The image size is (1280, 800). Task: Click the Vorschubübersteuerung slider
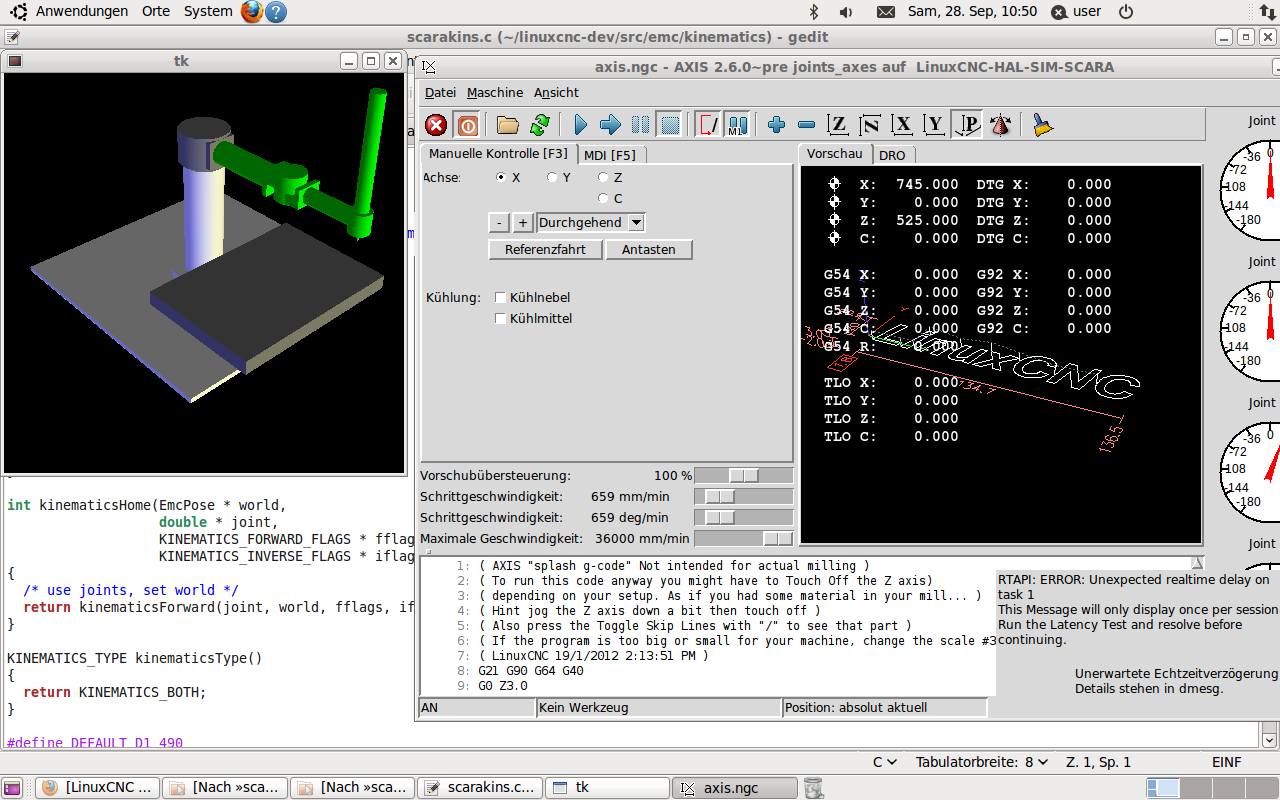tap(744, 475)
